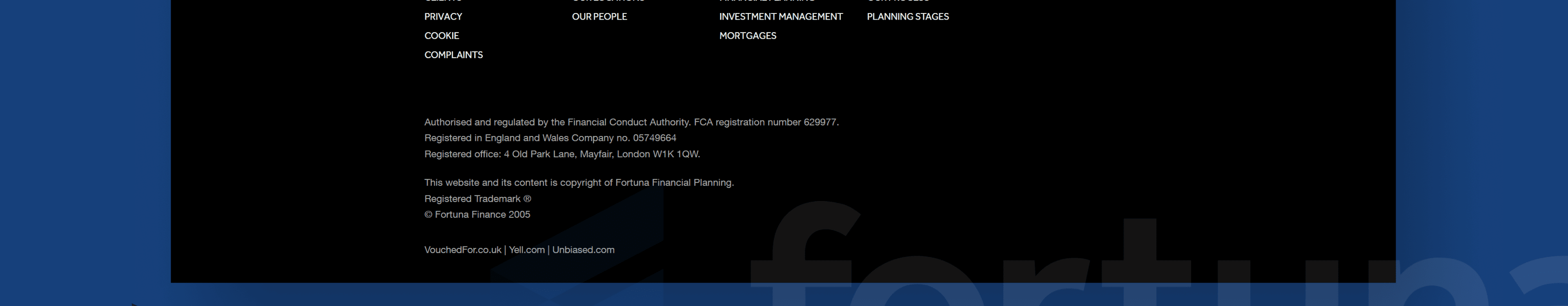Select INVESTMENT MANAGEMENT in the footer

(780, 16)
